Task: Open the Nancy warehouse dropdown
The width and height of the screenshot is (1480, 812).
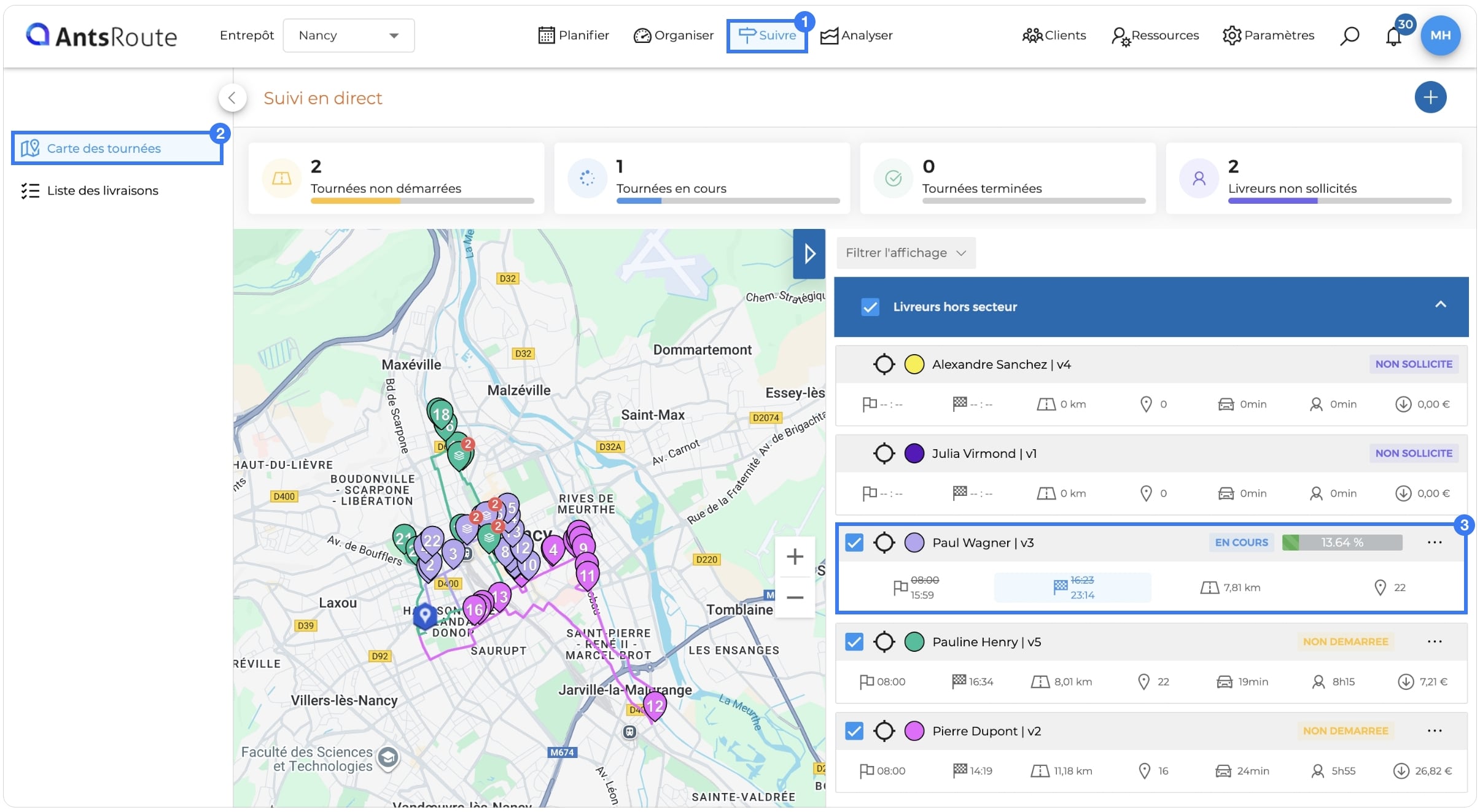Action: coord(349,36)
